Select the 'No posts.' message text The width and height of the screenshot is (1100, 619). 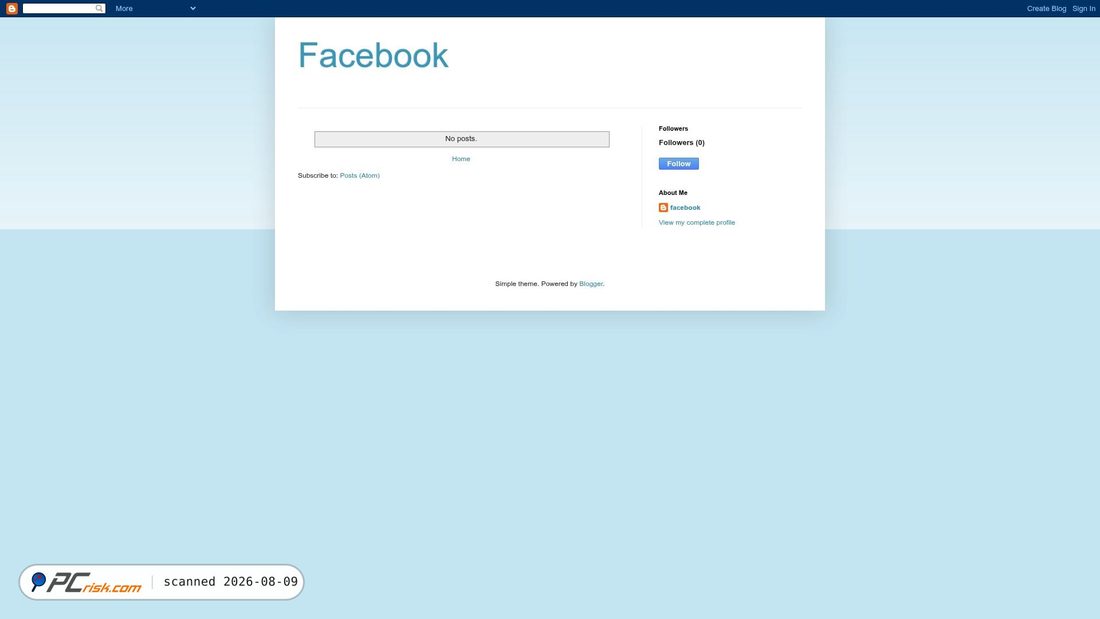click(x=461, y=139)
